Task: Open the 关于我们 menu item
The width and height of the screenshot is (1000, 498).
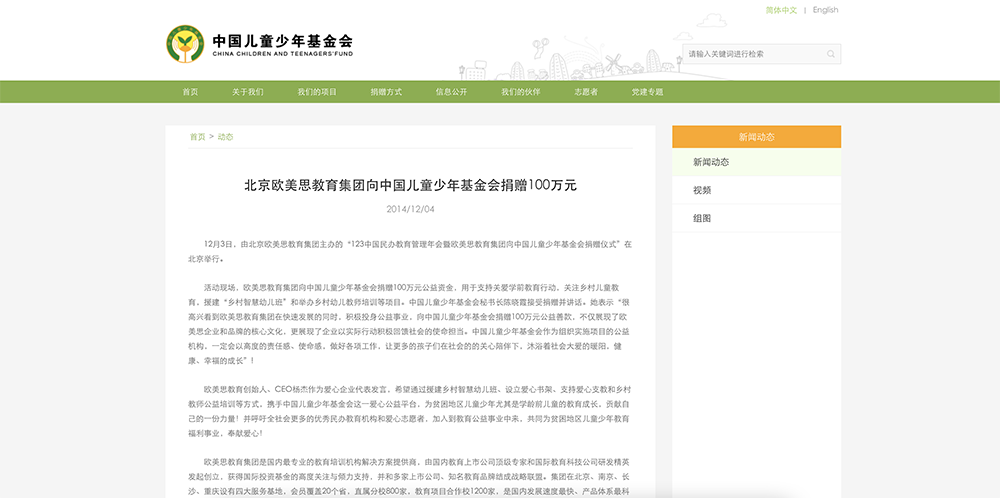Action: (247, 92)
